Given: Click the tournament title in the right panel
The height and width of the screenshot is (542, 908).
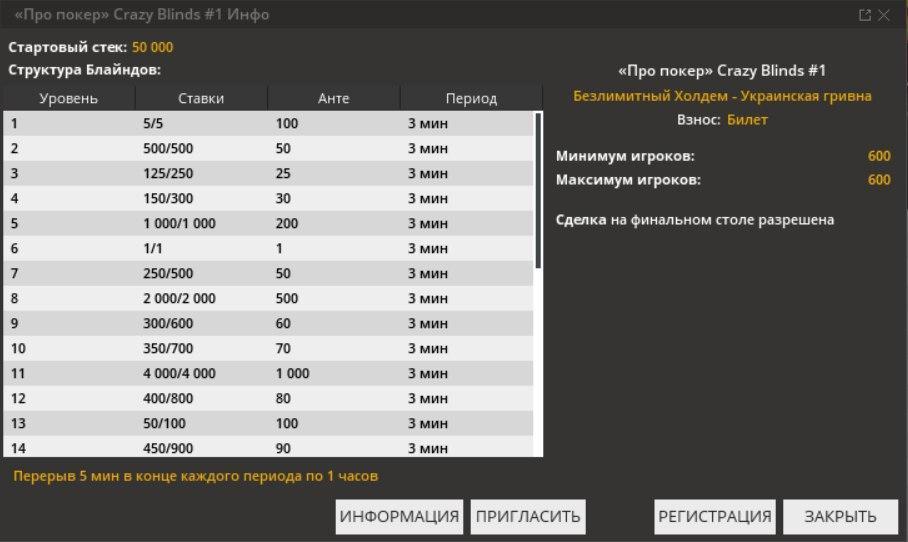Looking at the screenshot, I should click(722, 71).
